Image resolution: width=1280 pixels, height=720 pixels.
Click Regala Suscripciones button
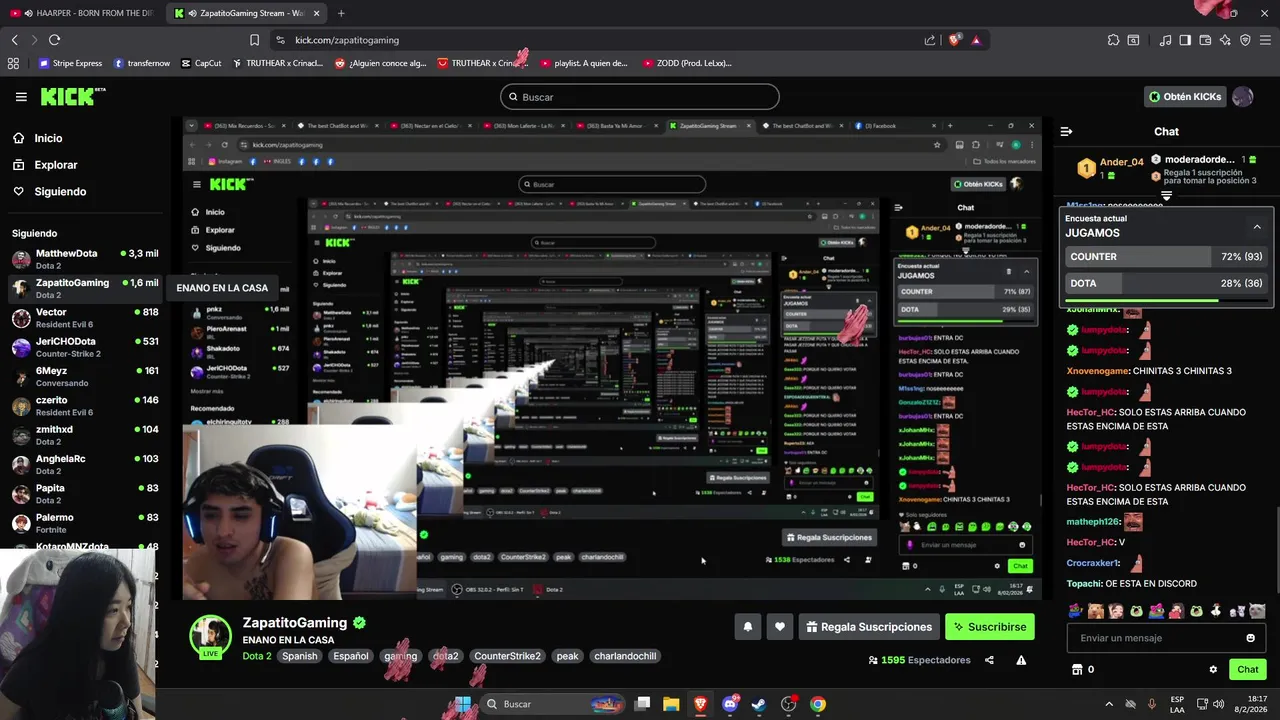868,627
